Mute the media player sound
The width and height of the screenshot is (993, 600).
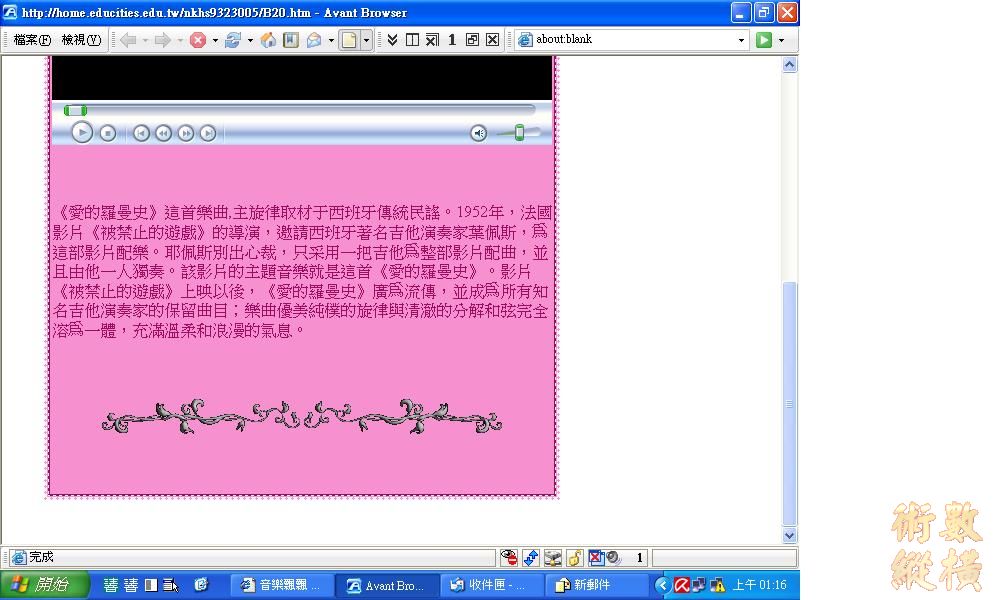[x=479, y=133]
